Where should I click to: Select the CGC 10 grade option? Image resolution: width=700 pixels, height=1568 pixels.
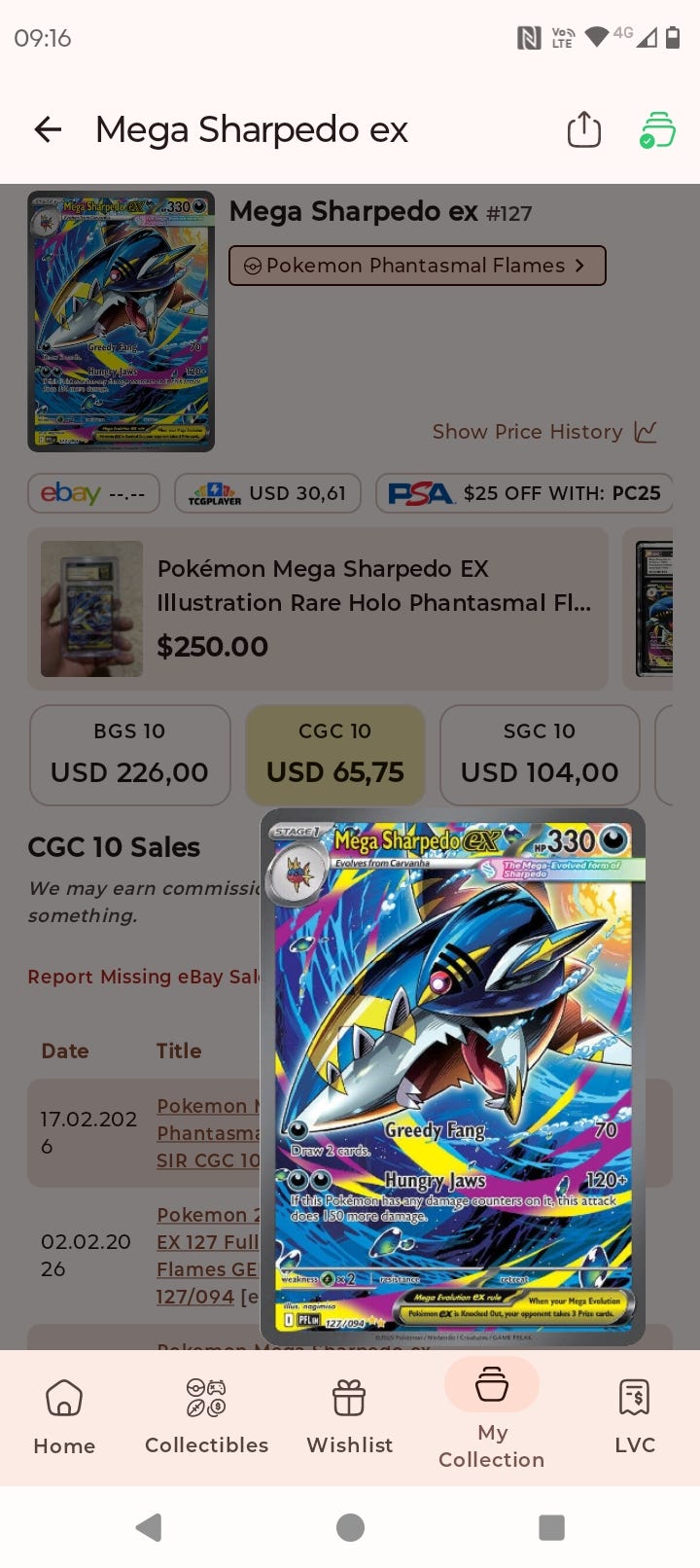point(335,755)
